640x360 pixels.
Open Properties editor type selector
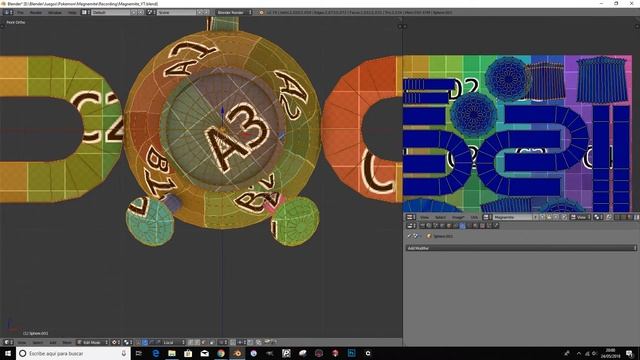tap(410, 225)
